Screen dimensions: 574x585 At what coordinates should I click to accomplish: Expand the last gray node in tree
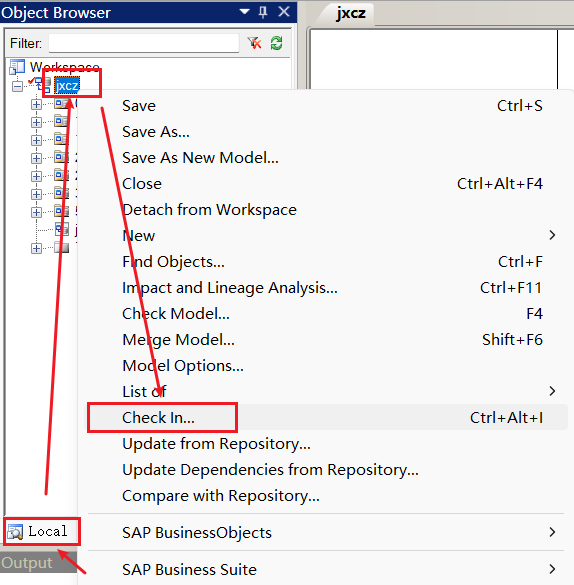click(36, 248)
